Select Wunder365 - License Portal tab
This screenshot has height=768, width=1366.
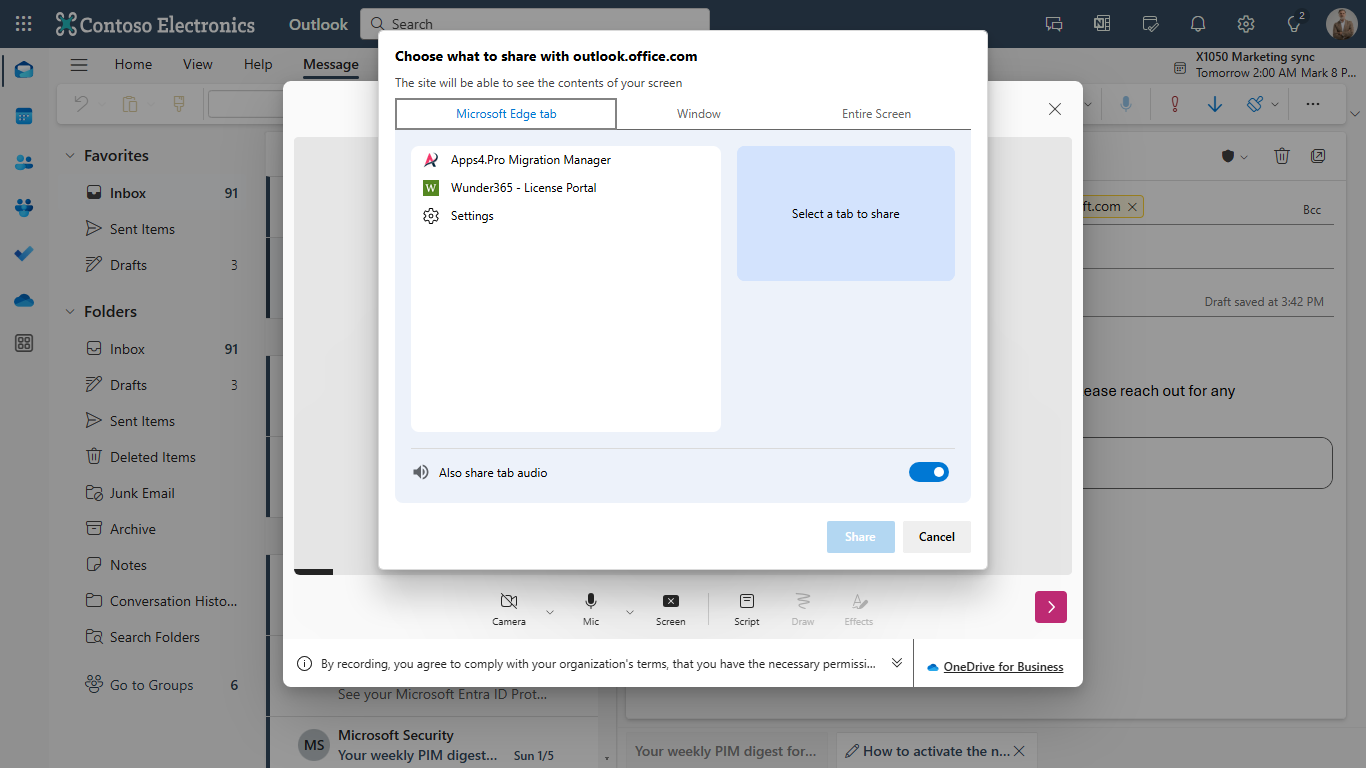point(523,188)
